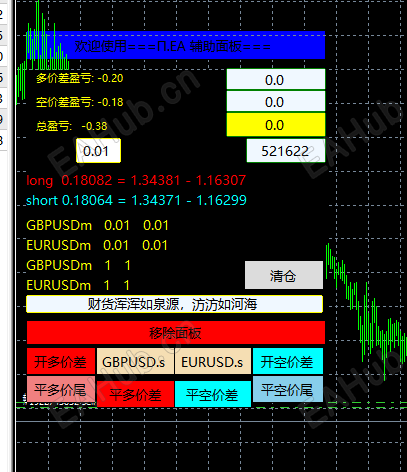Click the GBPUSDm 0.01 0.01 row
The height and width of the screenshot is (472, 407).
click(x=97, y=226)
